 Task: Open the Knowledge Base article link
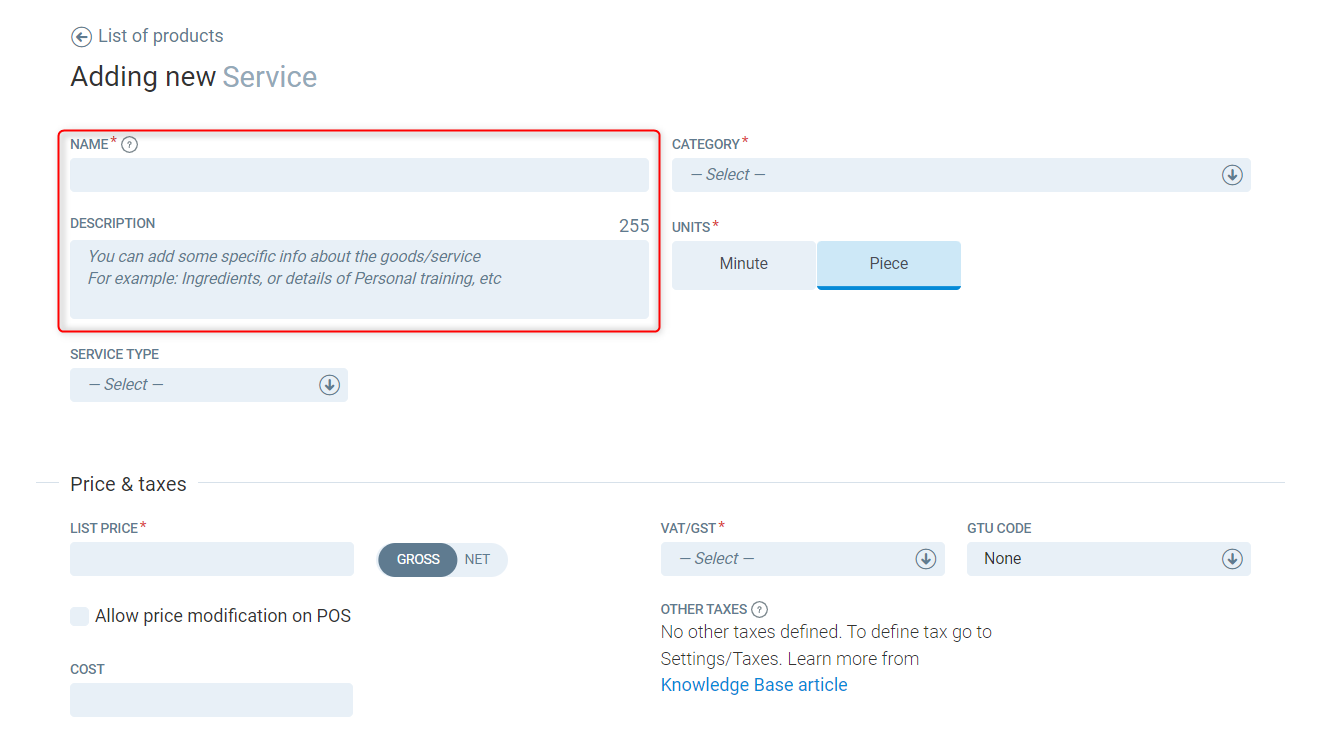pos(754,685)
